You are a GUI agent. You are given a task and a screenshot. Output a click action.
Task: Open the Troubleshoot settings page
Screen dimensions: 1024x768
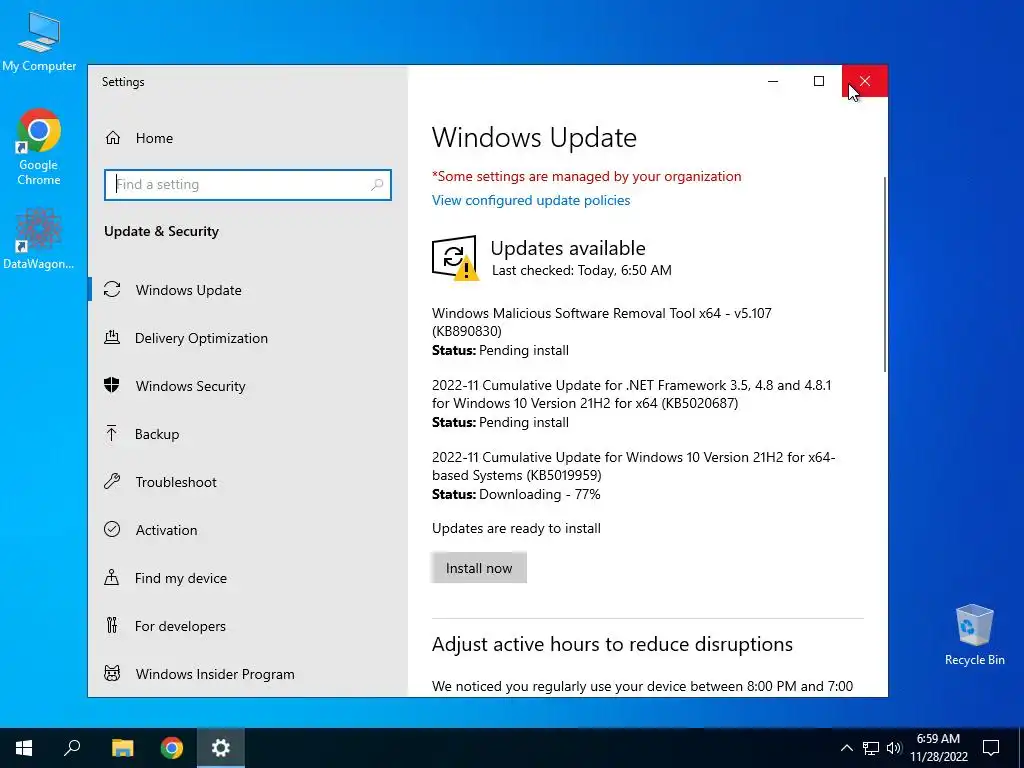pyautogui.click(x=248, y=481)
